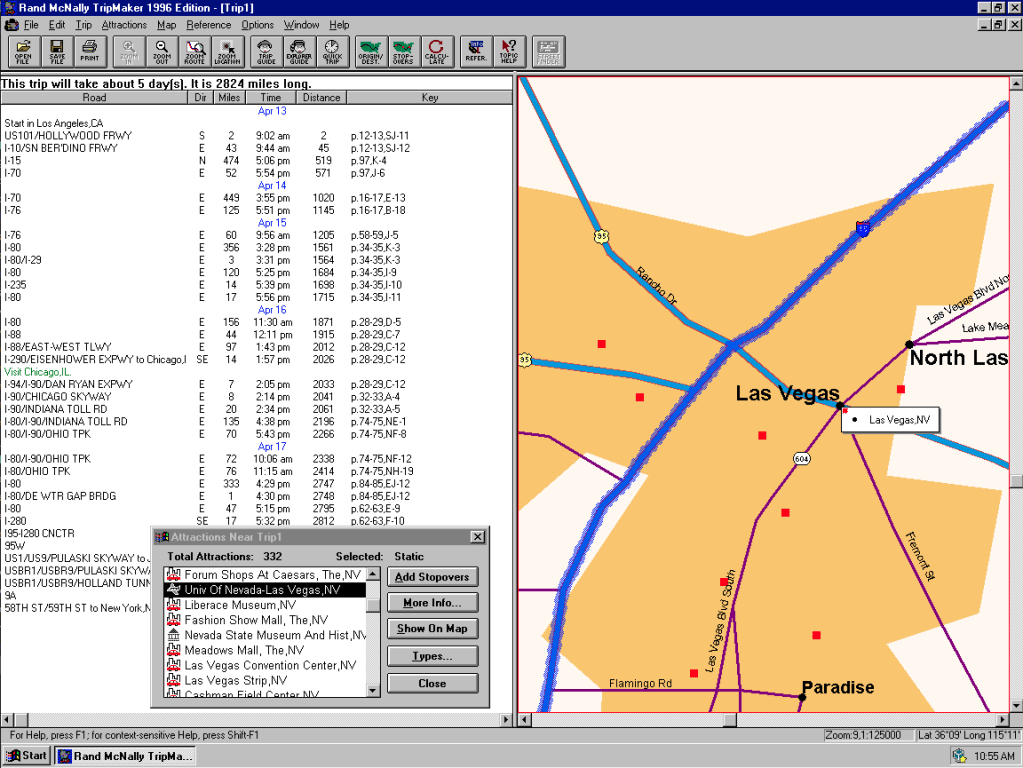Click the Save File toolbar icon
Screen dimensions: 1023x768
(x=57, y=50)
